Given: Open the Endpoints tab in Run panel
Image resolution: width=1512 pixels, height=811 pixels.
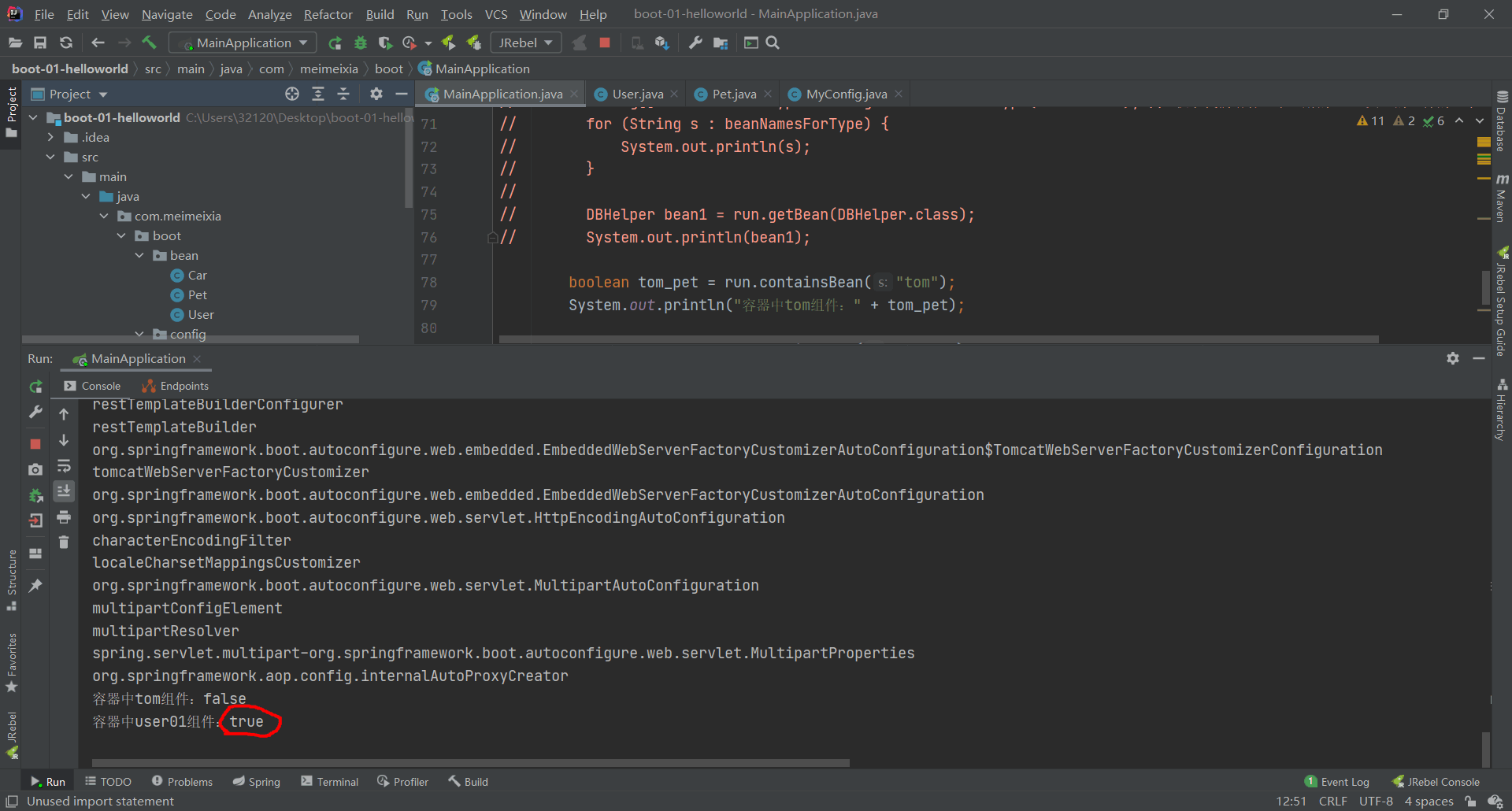Looking at the screenshot, I should (176, 386).
